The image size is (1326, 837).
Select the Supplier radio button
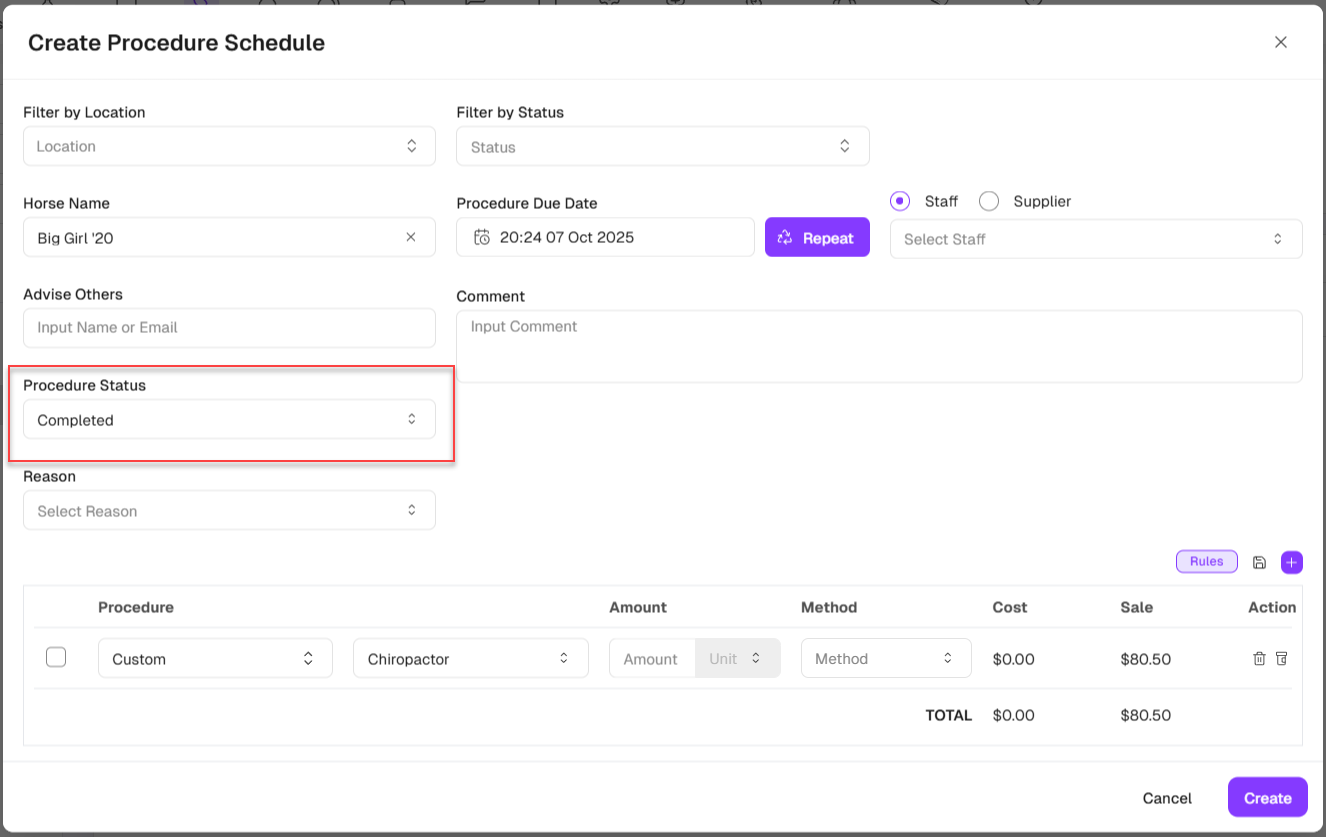click(x=989, y=201)
